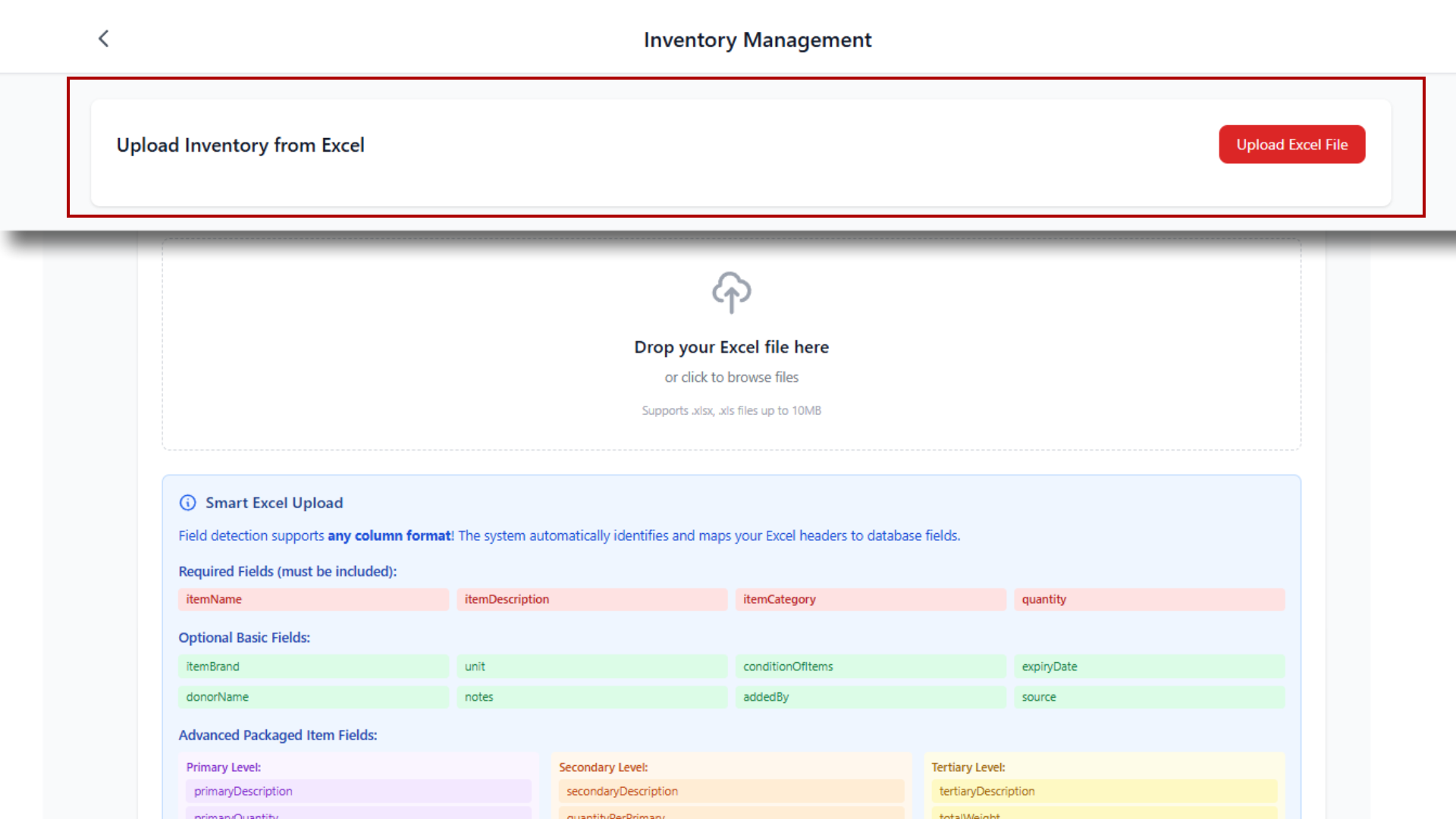Click the 'Drop your Excel file here' zone
This screenshot has height=819, width=1456.
click(x=731, y=347)
